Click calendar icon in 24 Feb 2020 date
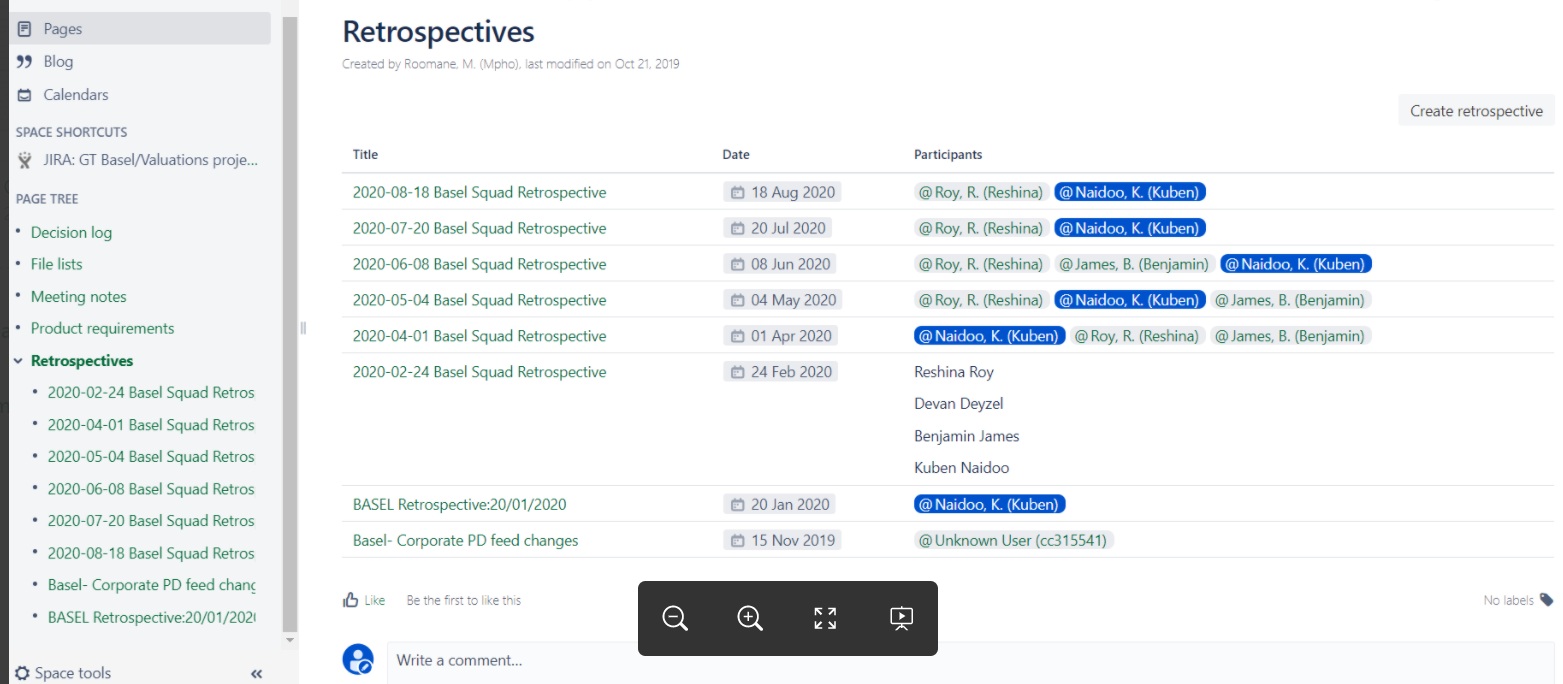1563x684 pixels. coord(738,372)
